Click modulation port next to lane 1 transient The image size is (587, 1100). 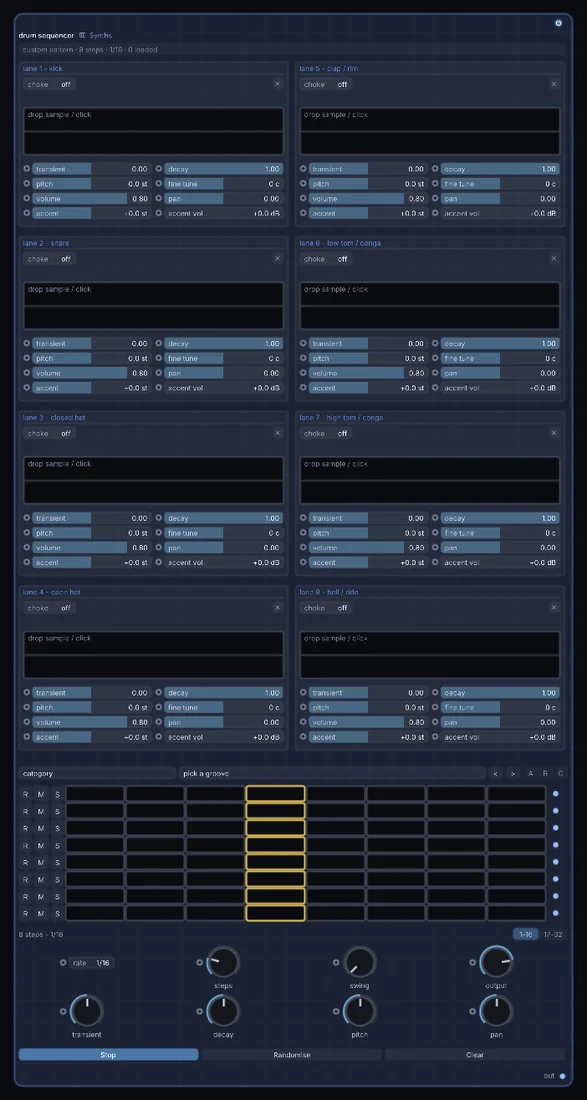coord(27,169)
